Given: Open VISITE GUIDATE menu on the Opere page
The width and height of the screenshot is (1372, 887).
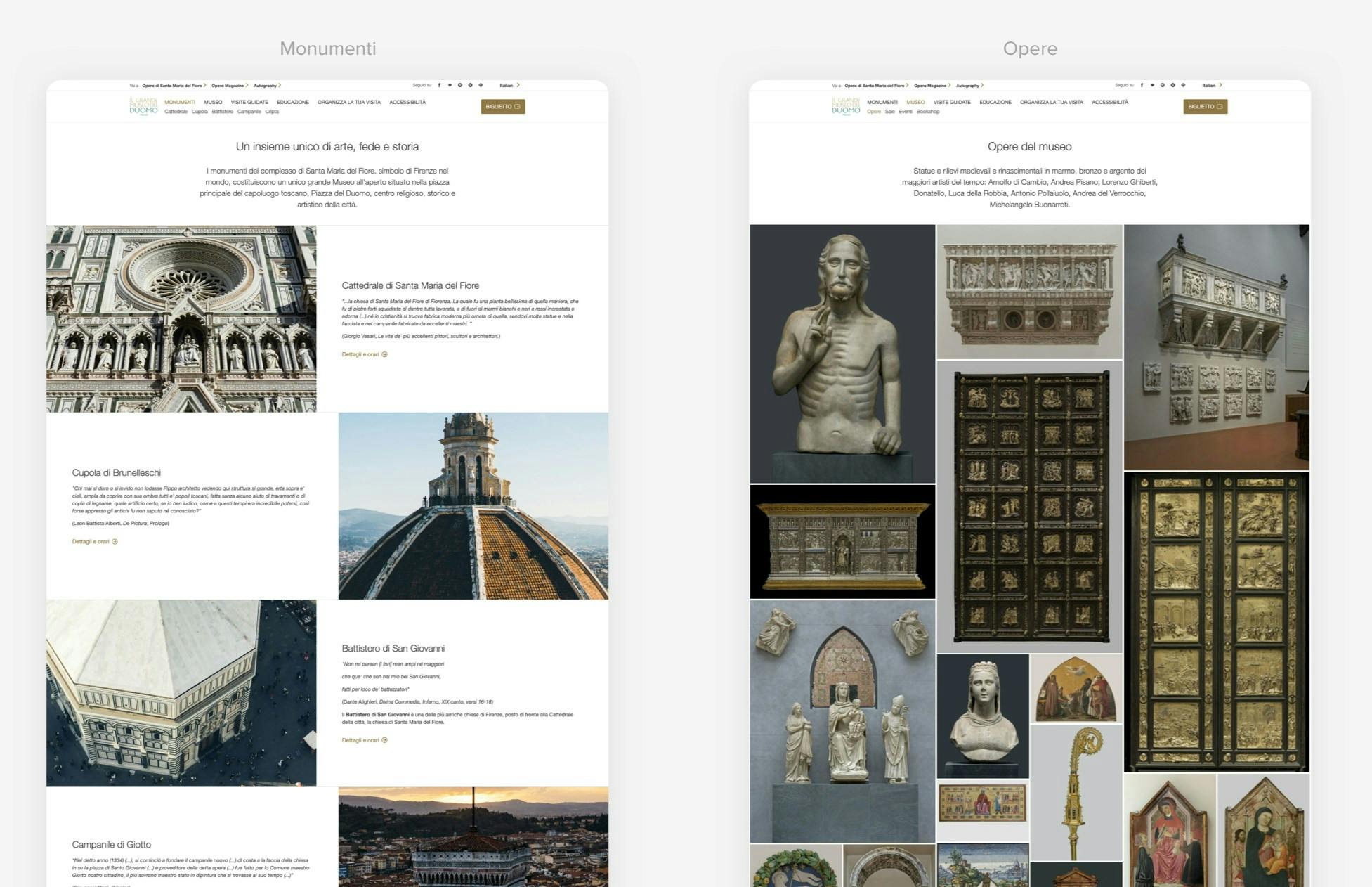Looking at the screenshot, I should [x=952, y=102].
